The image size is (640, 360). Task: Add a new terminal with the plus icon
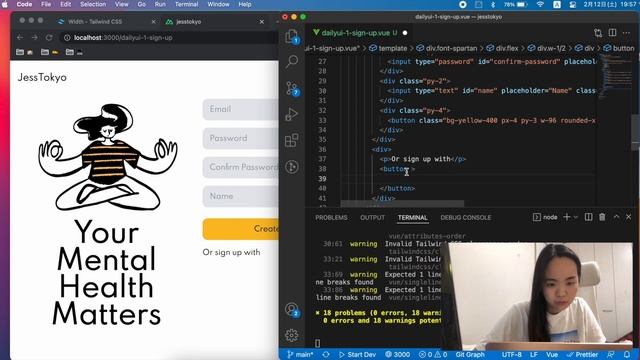[x=567, y=217]
